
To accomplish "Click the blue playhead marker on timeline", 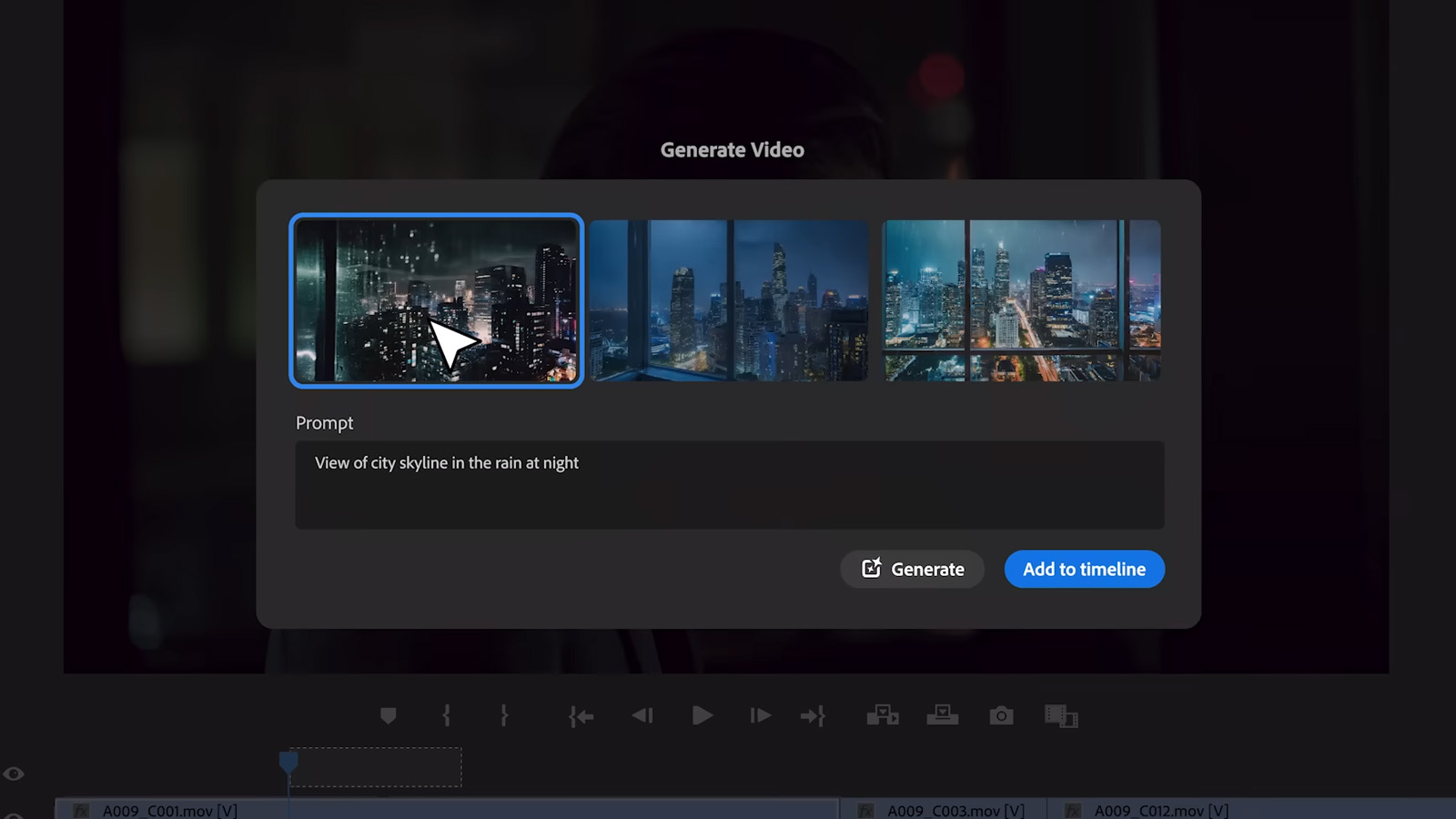I will [288, 761].
